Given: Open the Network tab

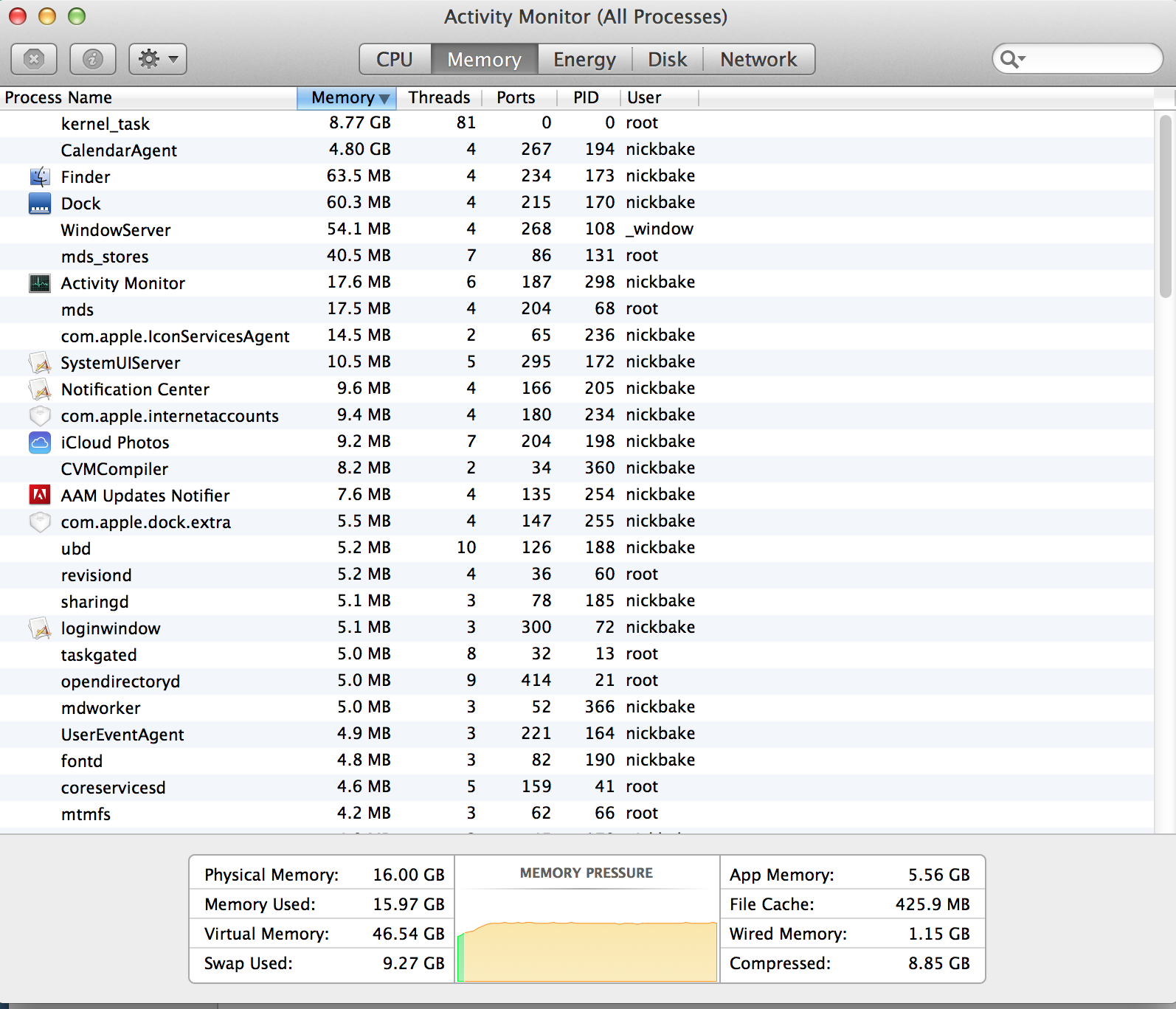Looking at the screenshot, I should click(759, 59).
